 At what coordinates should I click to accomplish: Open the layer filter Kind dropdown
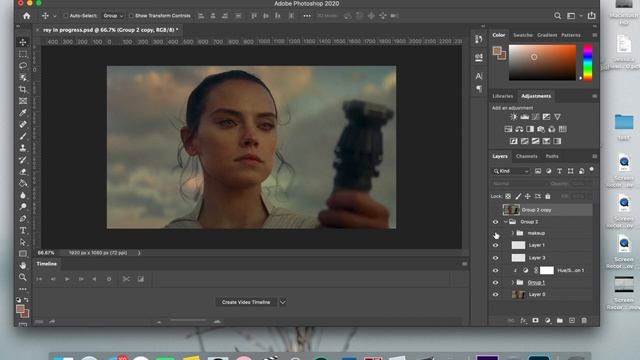coord(511,171)
